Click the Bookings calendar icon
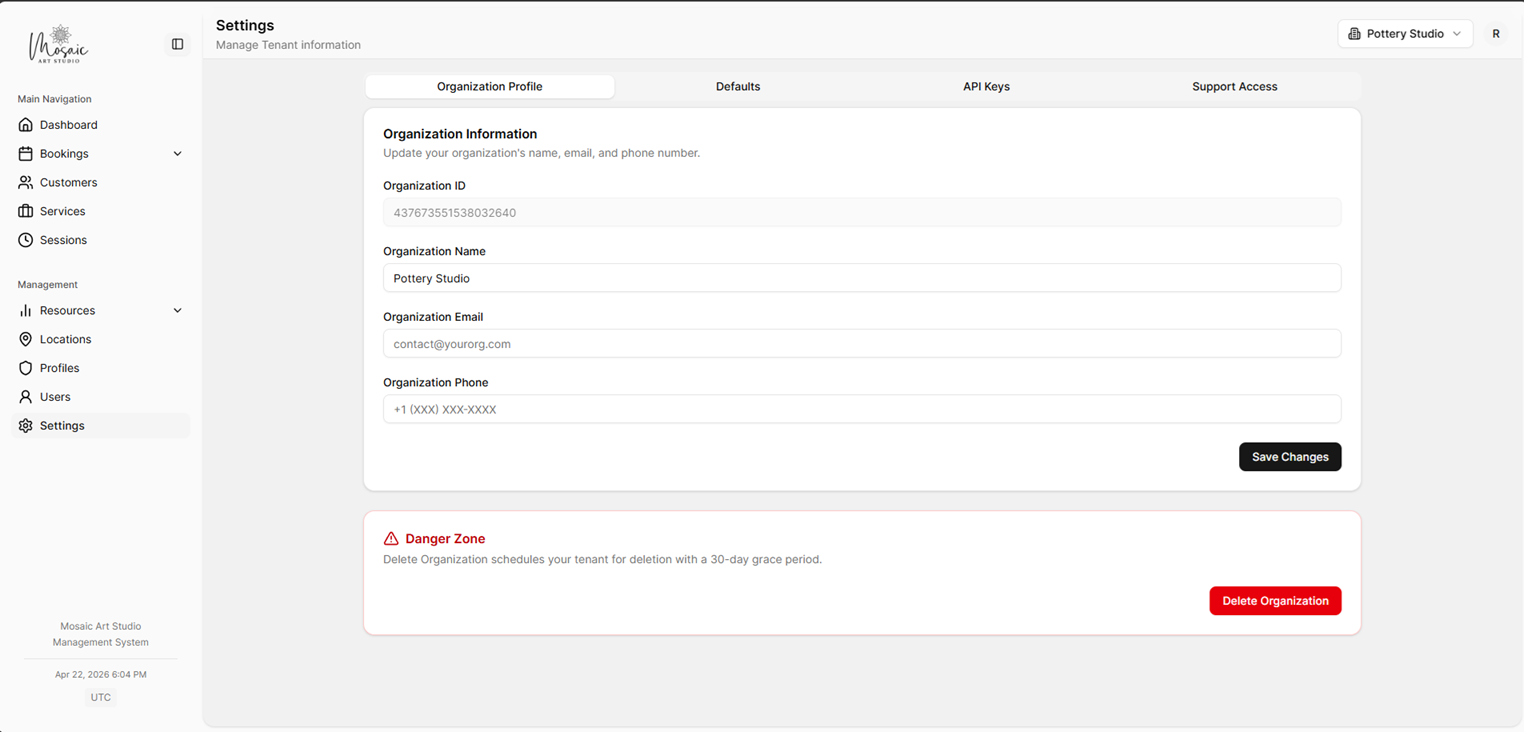 point(25,153)
